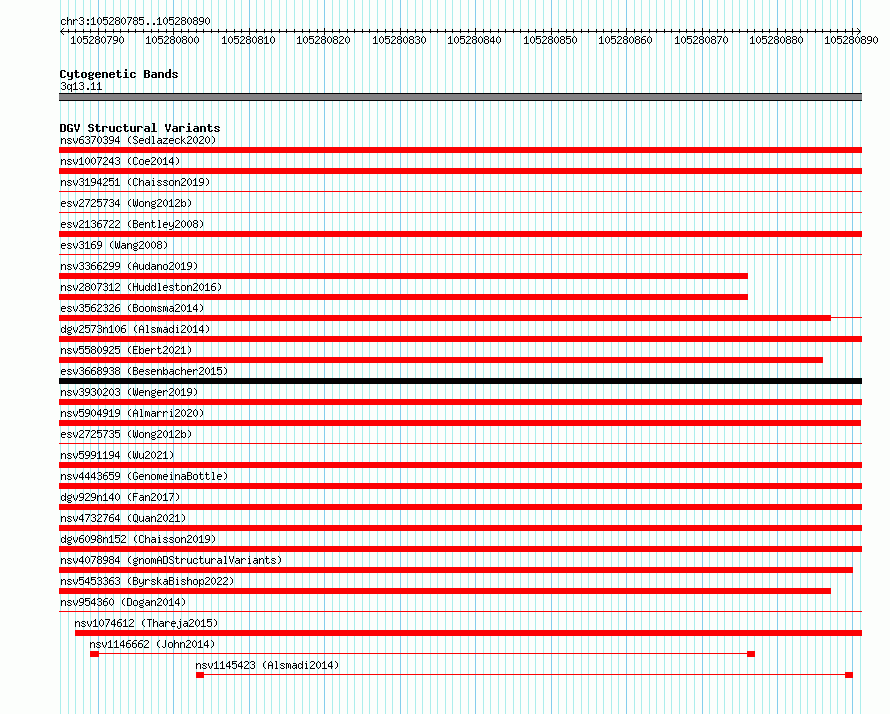This screenshot has height=714, width=890.
Task: Open nsv4732764 (Quan2021) variant
Action: pos(123,518)
